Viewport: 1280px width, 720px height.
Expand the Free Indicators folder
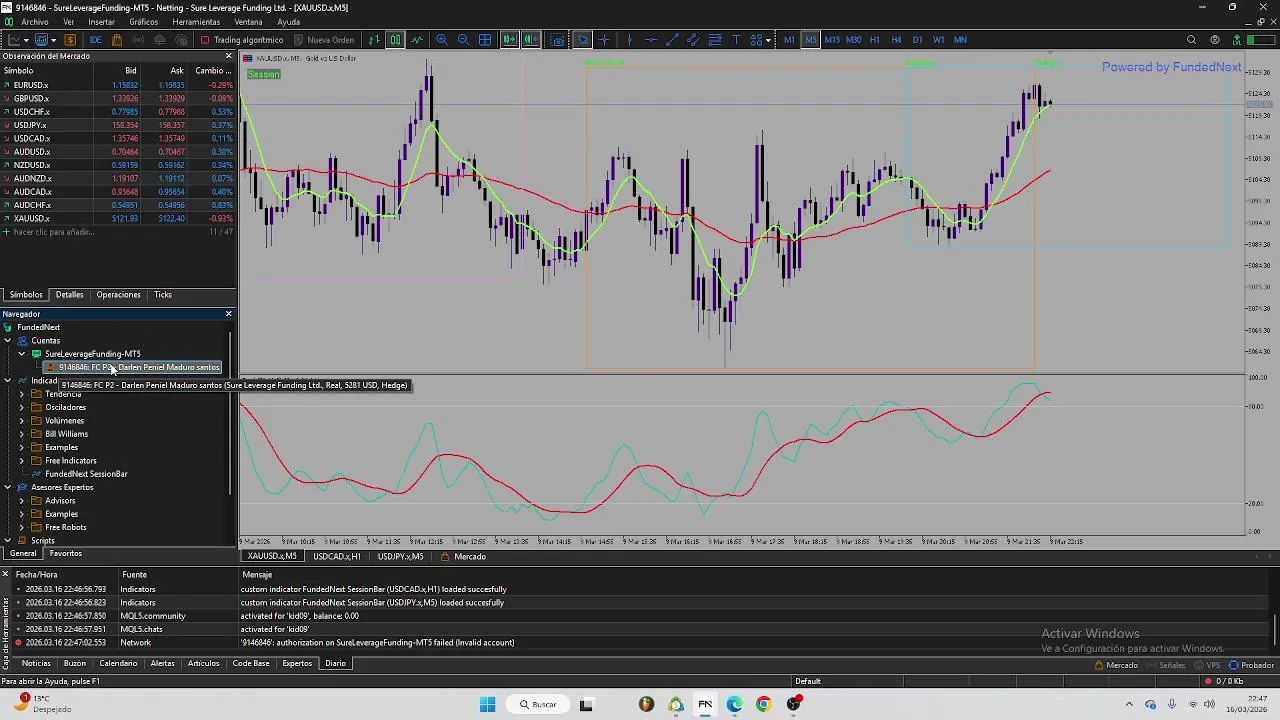coord(22,461)
